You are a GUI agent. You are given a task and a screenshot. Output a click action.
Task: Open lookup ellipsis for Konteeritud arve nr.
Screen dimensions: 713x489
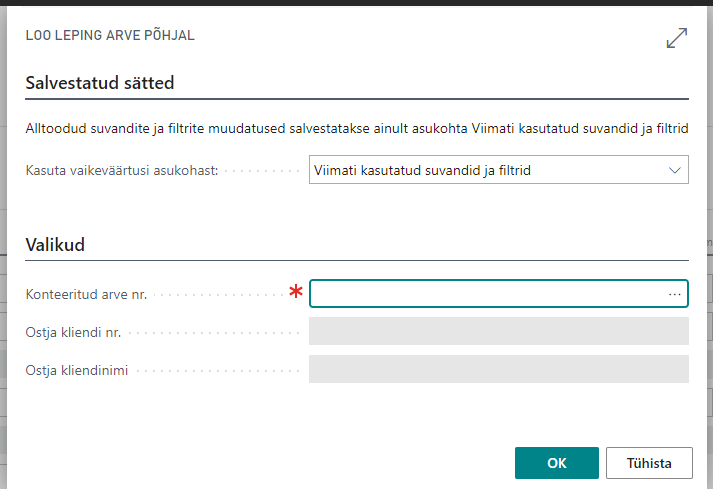pos(675,294)
